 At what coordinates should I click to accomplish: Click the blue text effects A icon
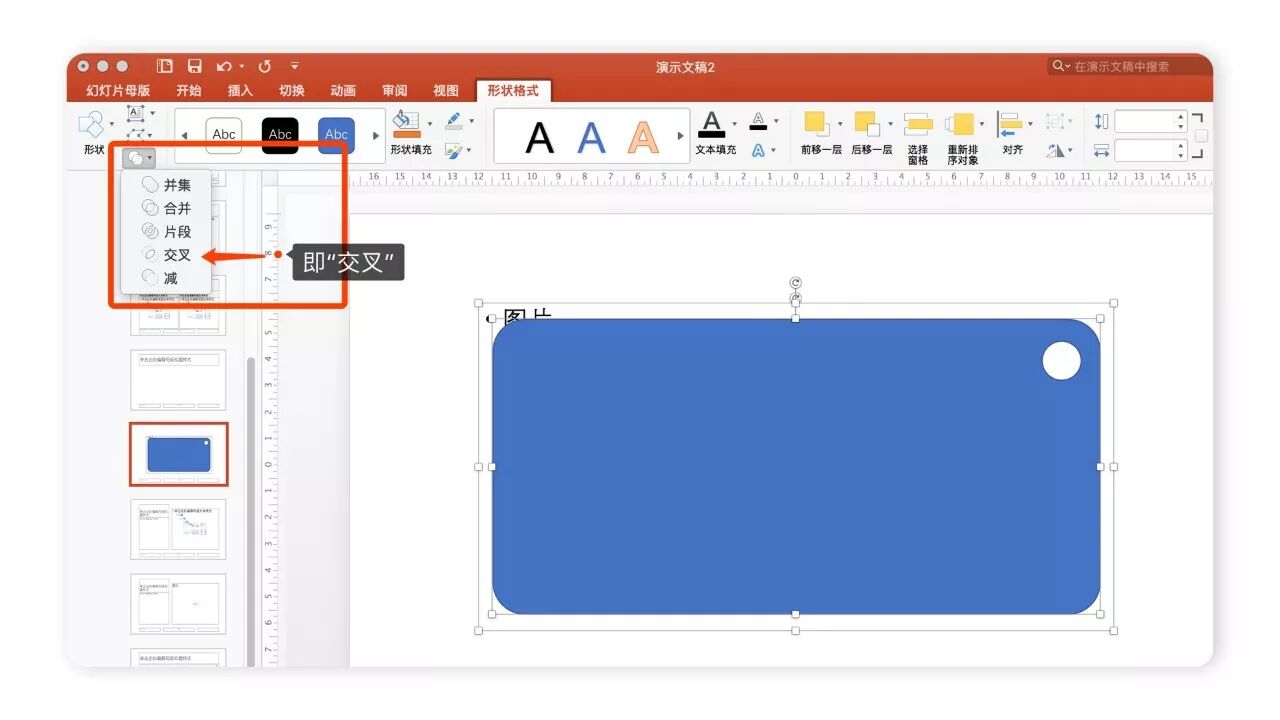(x=758, y=150)
